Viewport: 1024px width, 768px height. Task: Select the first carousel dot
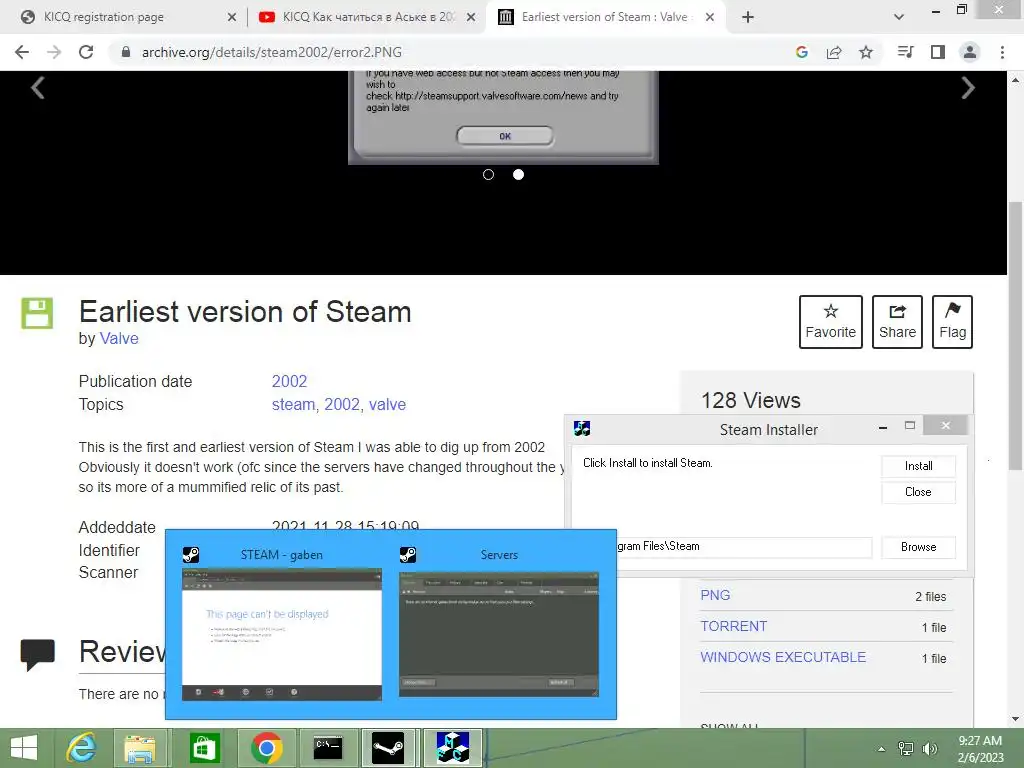488,174
